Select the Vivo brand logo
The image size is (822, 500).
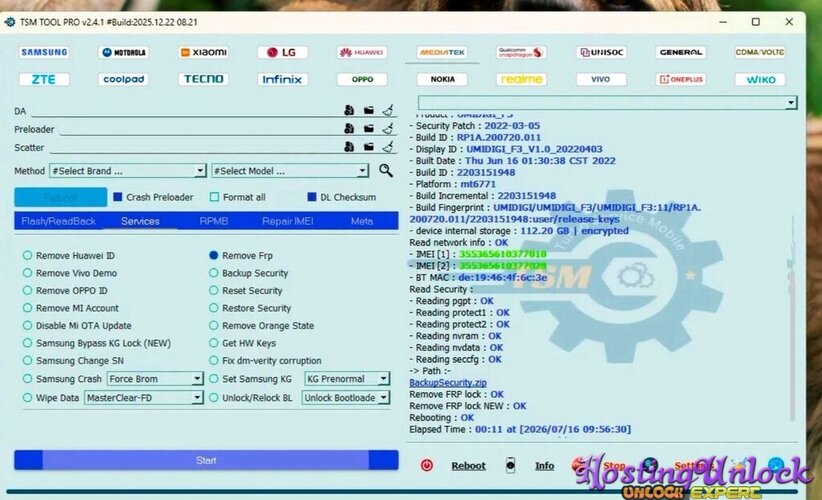point(601,79)
